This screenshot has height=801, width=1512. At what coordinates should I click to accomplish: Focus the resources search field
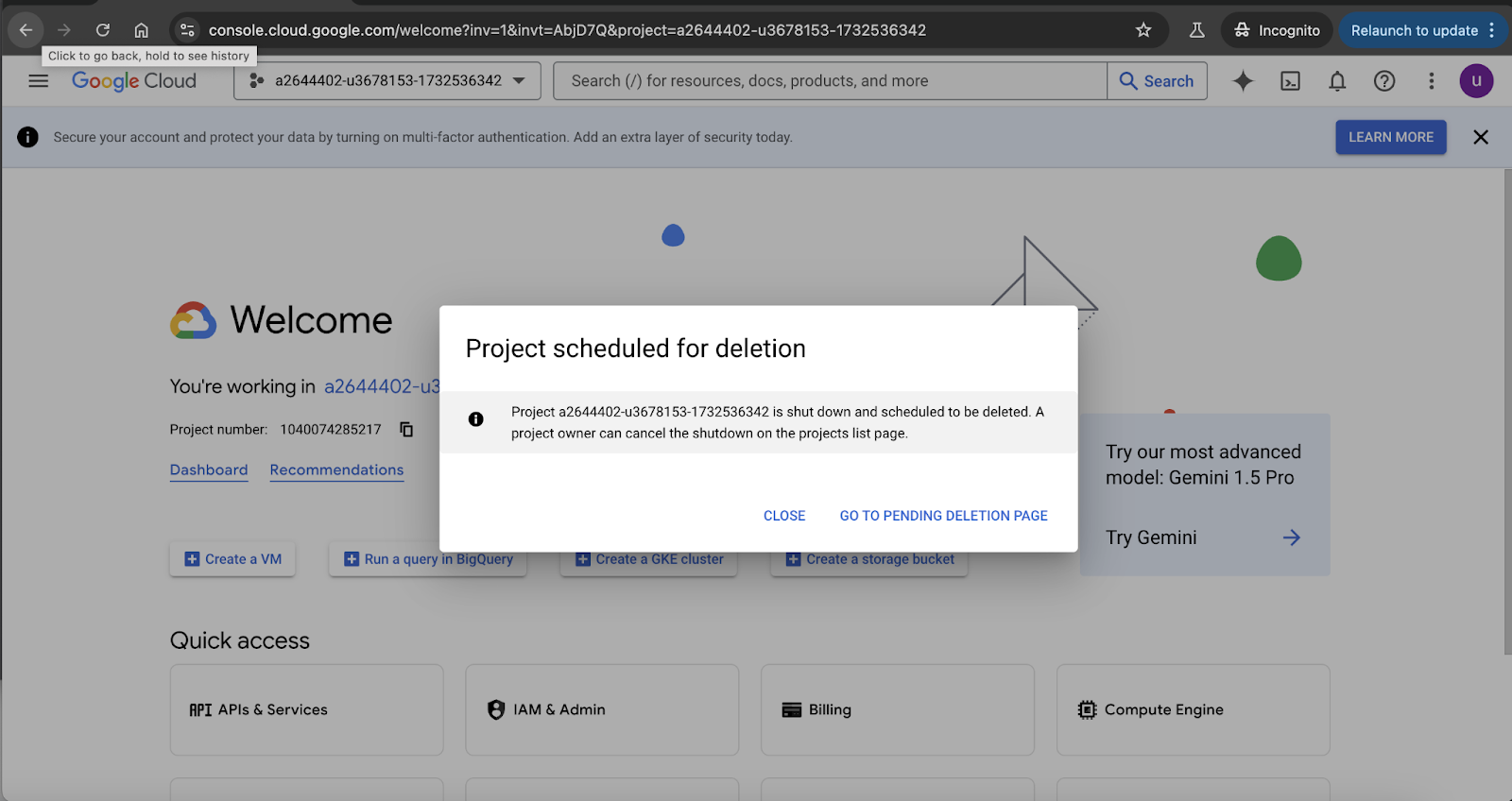[830, 81]
